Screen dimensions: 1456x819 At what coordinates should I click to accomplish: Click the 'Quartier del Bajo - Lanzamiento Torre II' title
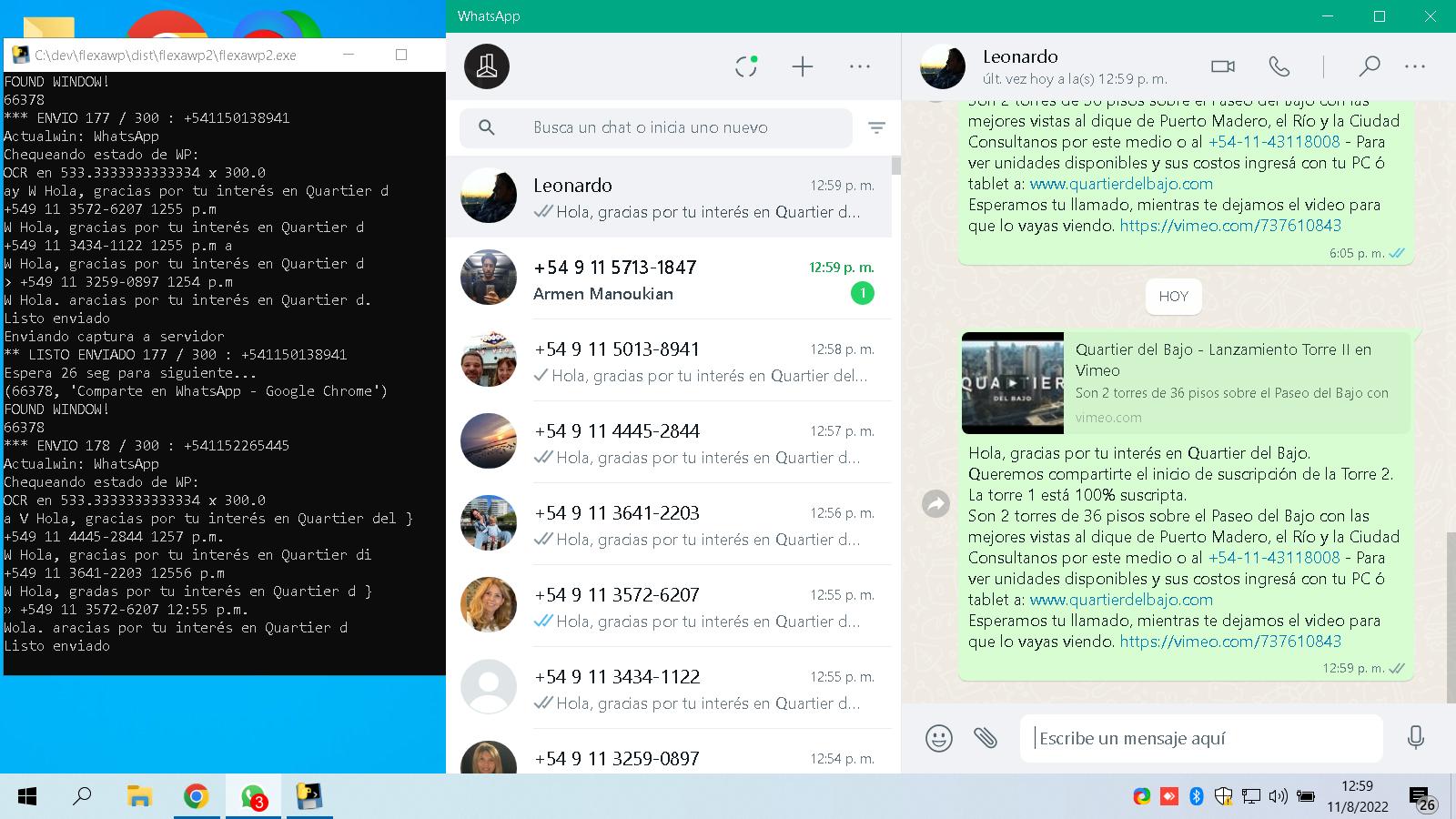(1223, 359)
